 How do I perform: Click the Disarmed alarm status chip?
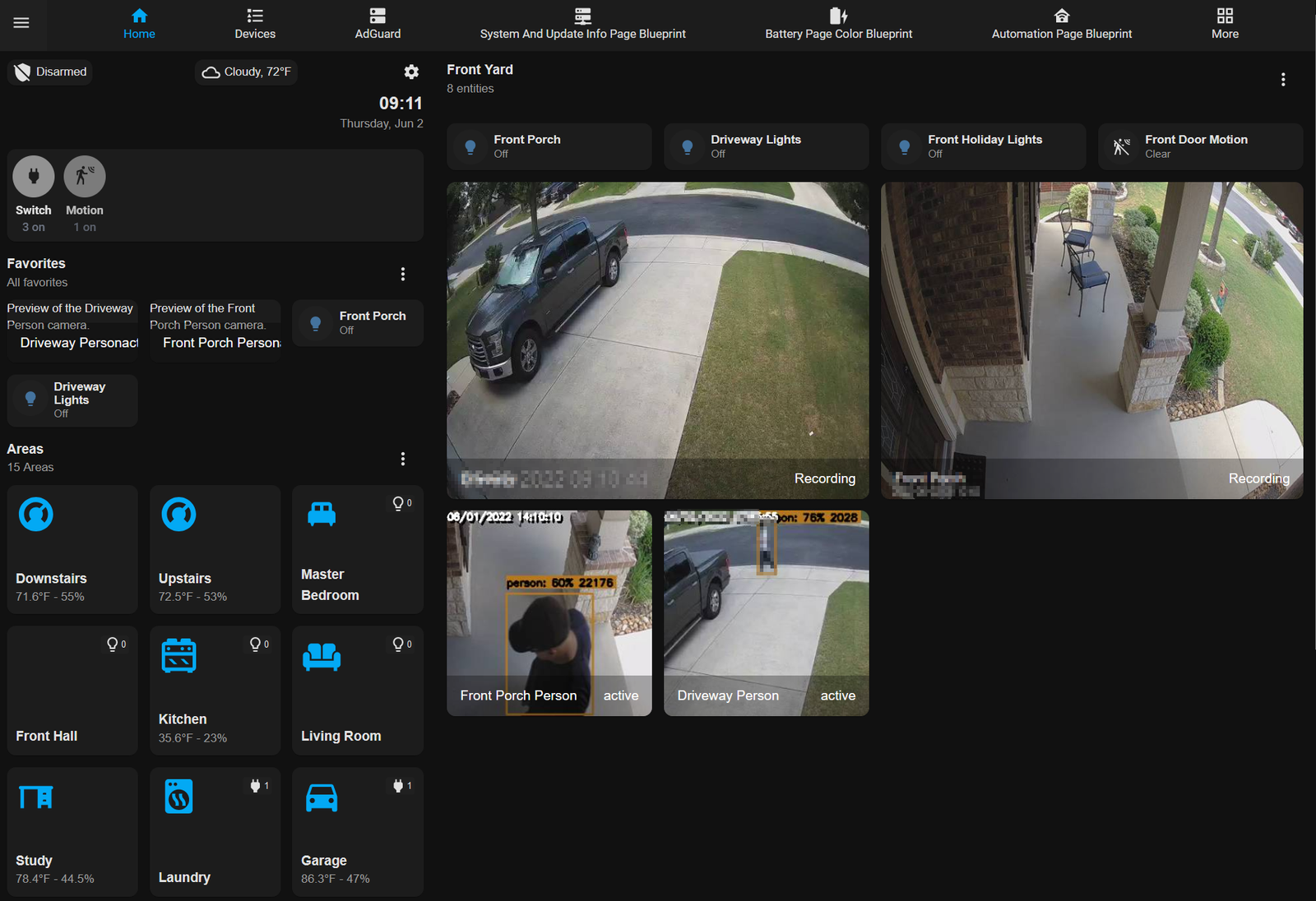(51, 72)
